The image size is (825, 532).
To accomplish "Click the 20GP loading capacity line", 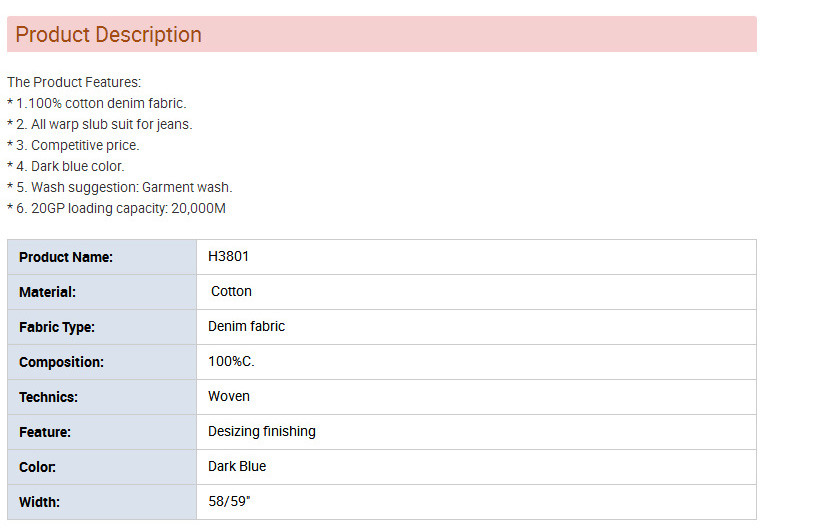I will 116,208.
